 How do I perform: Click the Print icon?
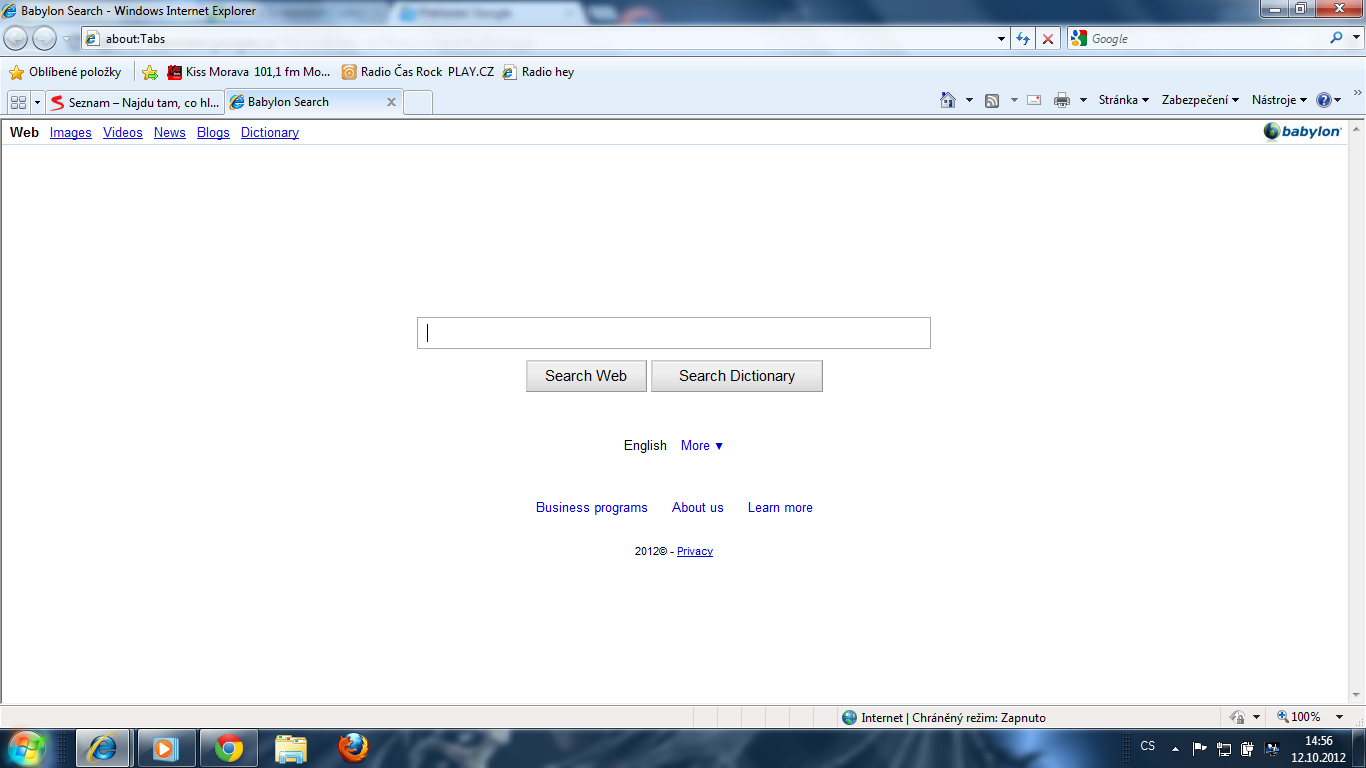point(1062,100)
